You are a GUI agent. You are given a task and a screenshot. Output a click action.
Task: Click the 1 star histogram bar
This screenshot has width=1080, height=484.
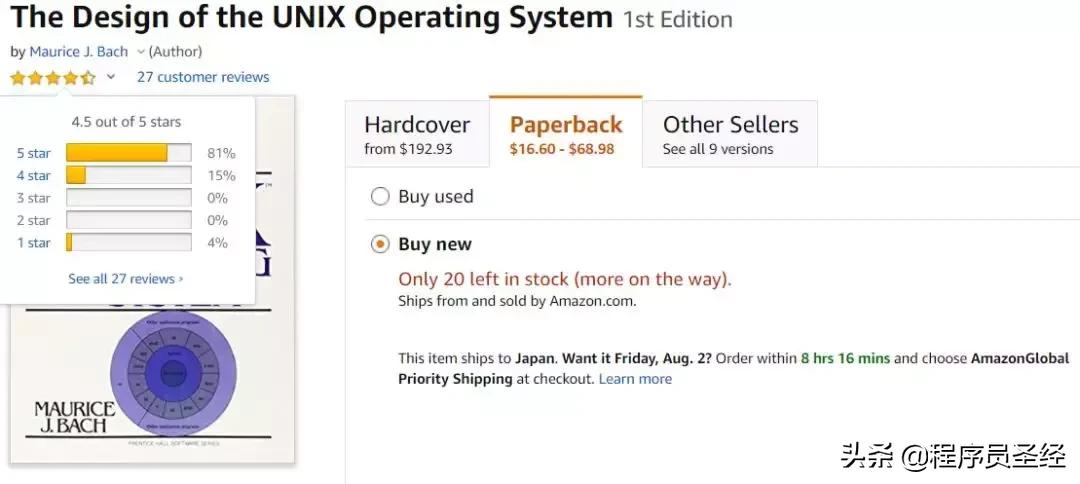[128, 243]
